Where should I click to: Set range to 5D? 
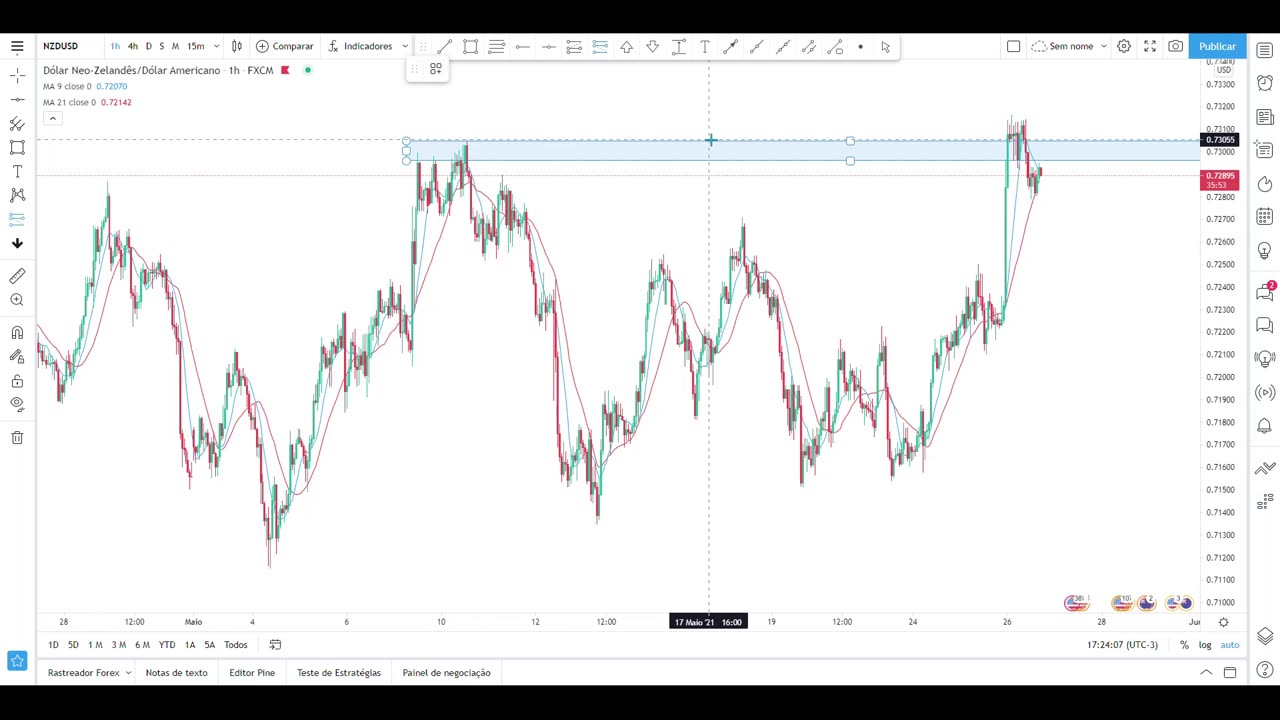pos(73,645)
